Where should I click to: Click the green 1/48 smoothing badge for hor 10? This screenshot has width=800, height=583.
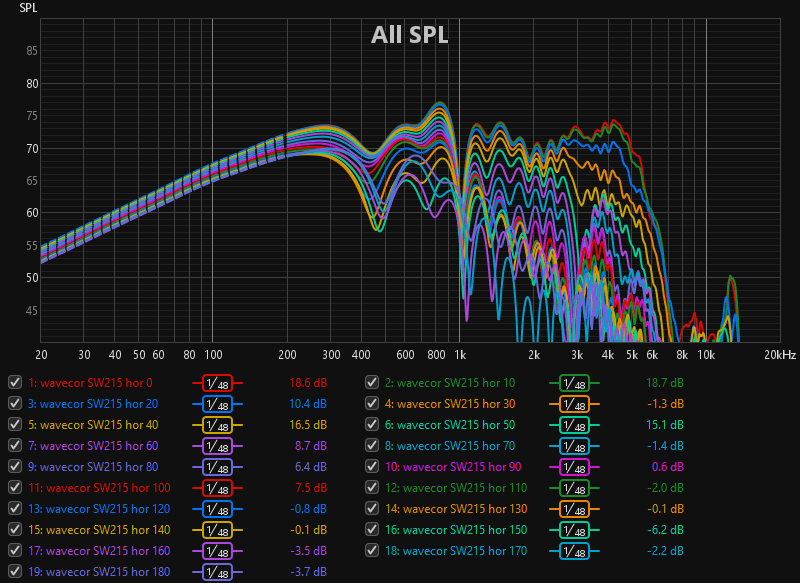click(x=574, y=383)
